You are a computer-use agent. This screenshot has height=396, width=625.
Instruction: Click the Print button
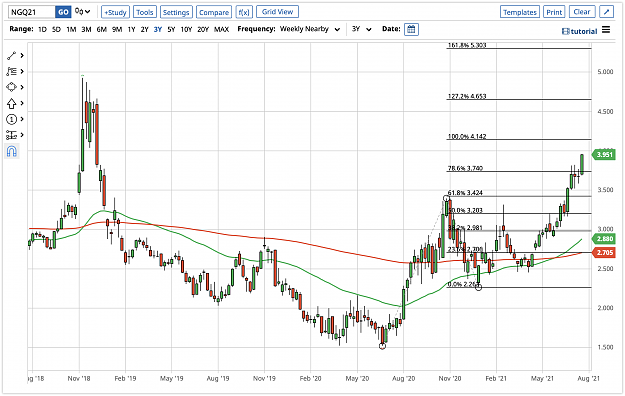554,12
